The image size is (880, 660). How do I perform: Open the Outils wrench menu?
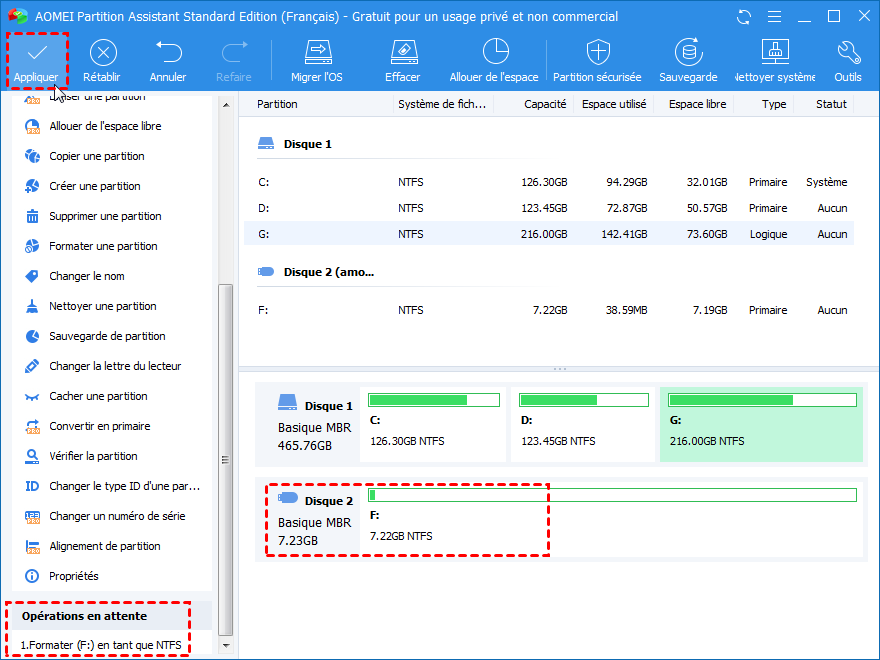click(x=848, y=59)
